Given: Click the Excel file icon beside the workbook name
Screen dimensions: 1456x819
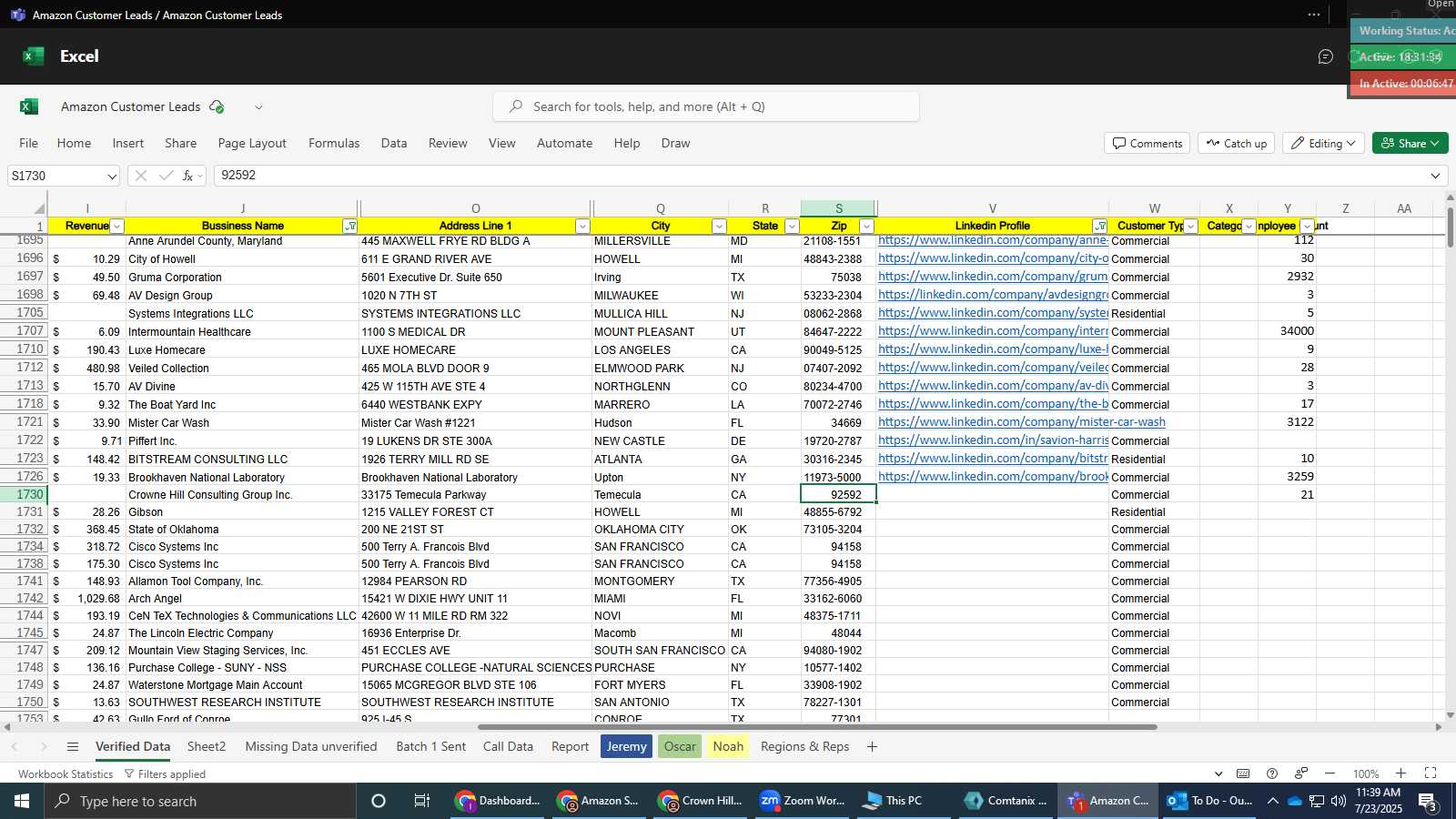Looking at the screenshot, I should pos(29,106).
